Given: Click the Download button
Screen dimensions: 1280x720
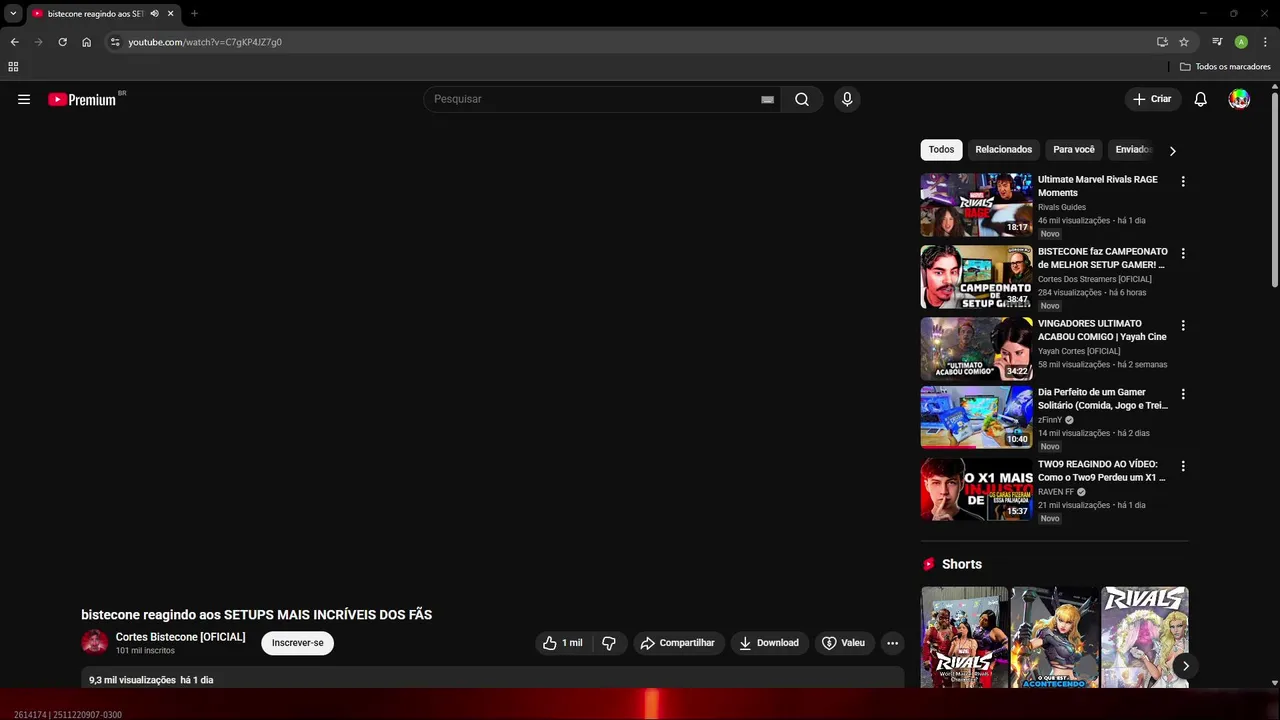Looking at the screenshot, I should pyautogui.click(x=768, y=643).
